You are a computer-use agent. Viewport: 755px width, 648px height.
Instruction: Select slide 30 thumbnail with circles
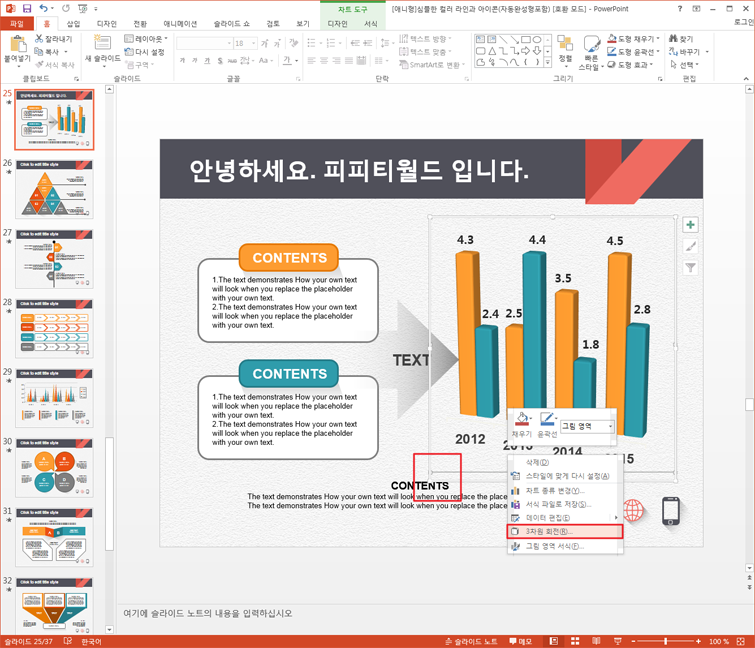pyautogui.click(x=54, y=467)
